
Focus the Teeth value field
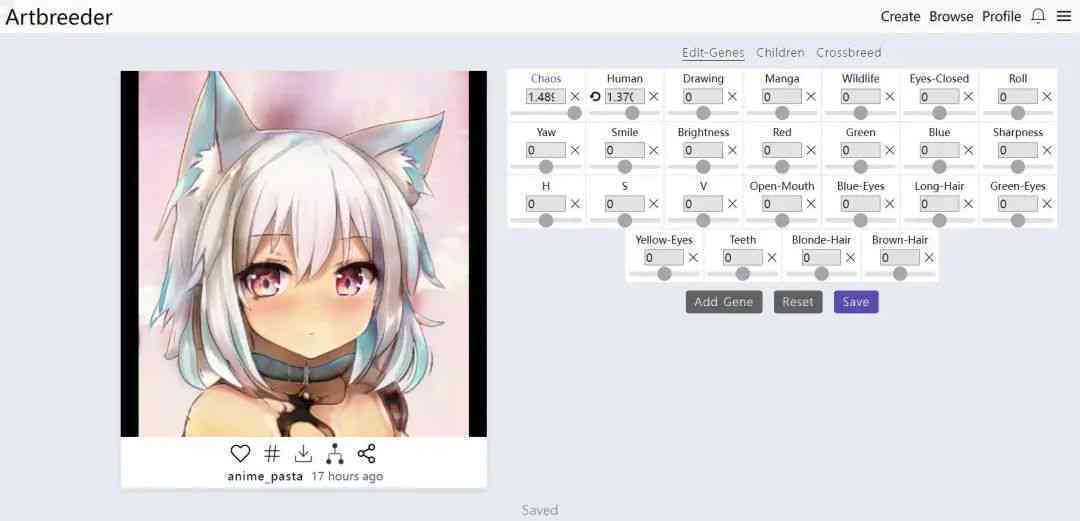point(742,258)
